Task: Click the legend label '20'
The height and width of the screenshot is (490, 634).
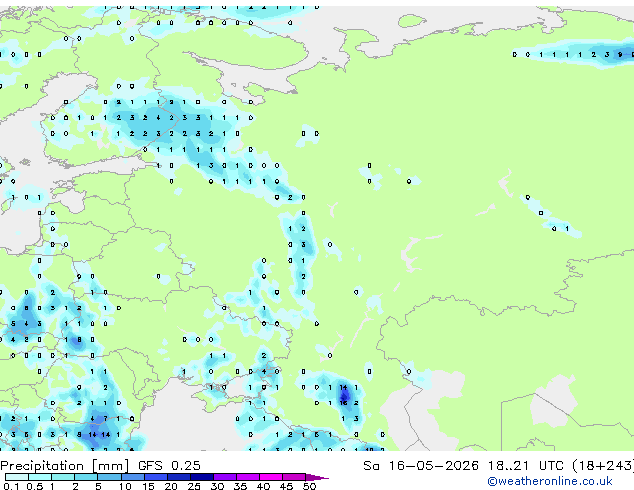Action: coord(171,486)
